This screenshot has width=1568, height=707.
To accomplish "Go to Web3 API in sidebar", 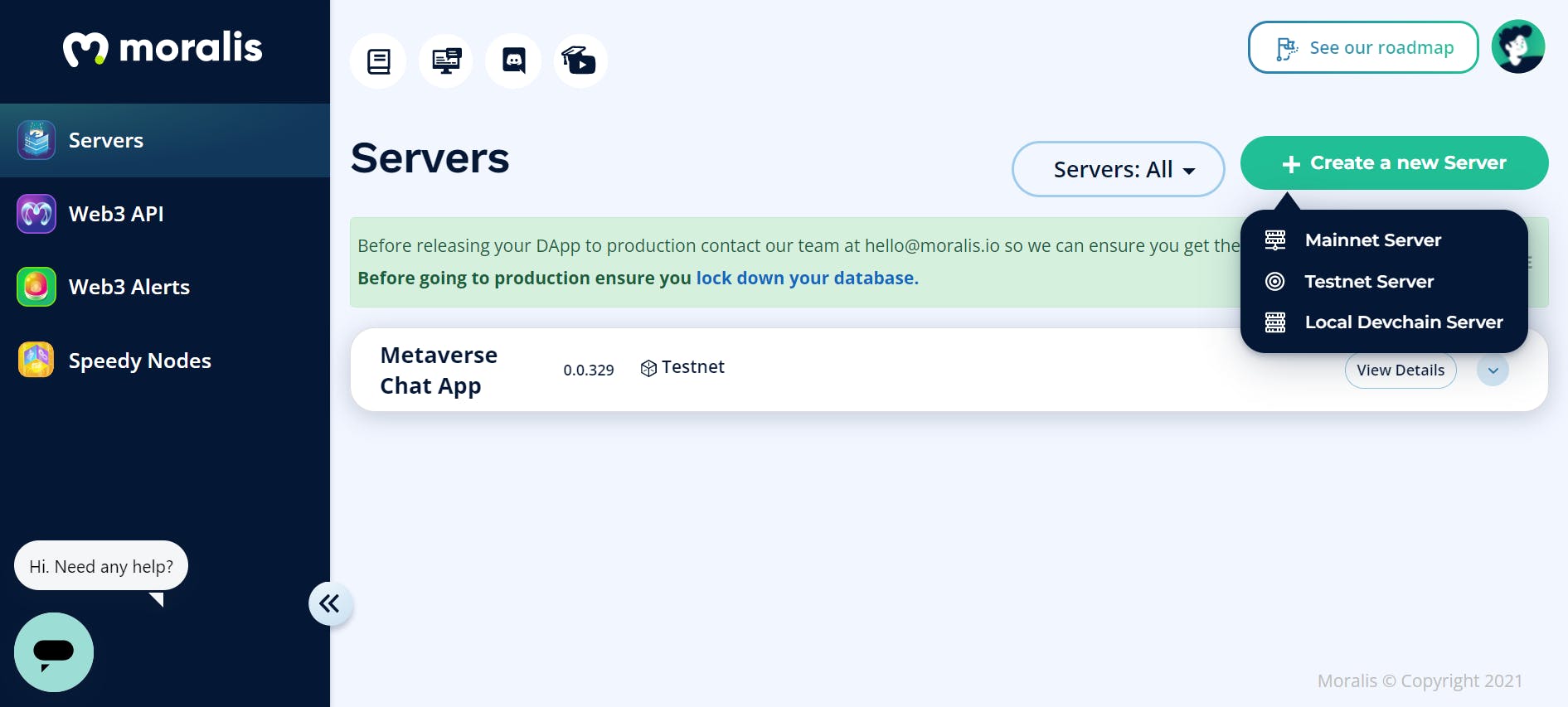I will click(x=165, y=214).
